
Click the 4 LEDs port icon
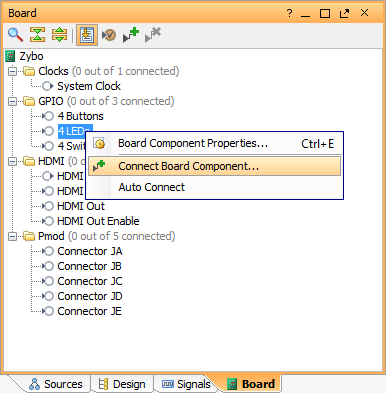point(48,131)
